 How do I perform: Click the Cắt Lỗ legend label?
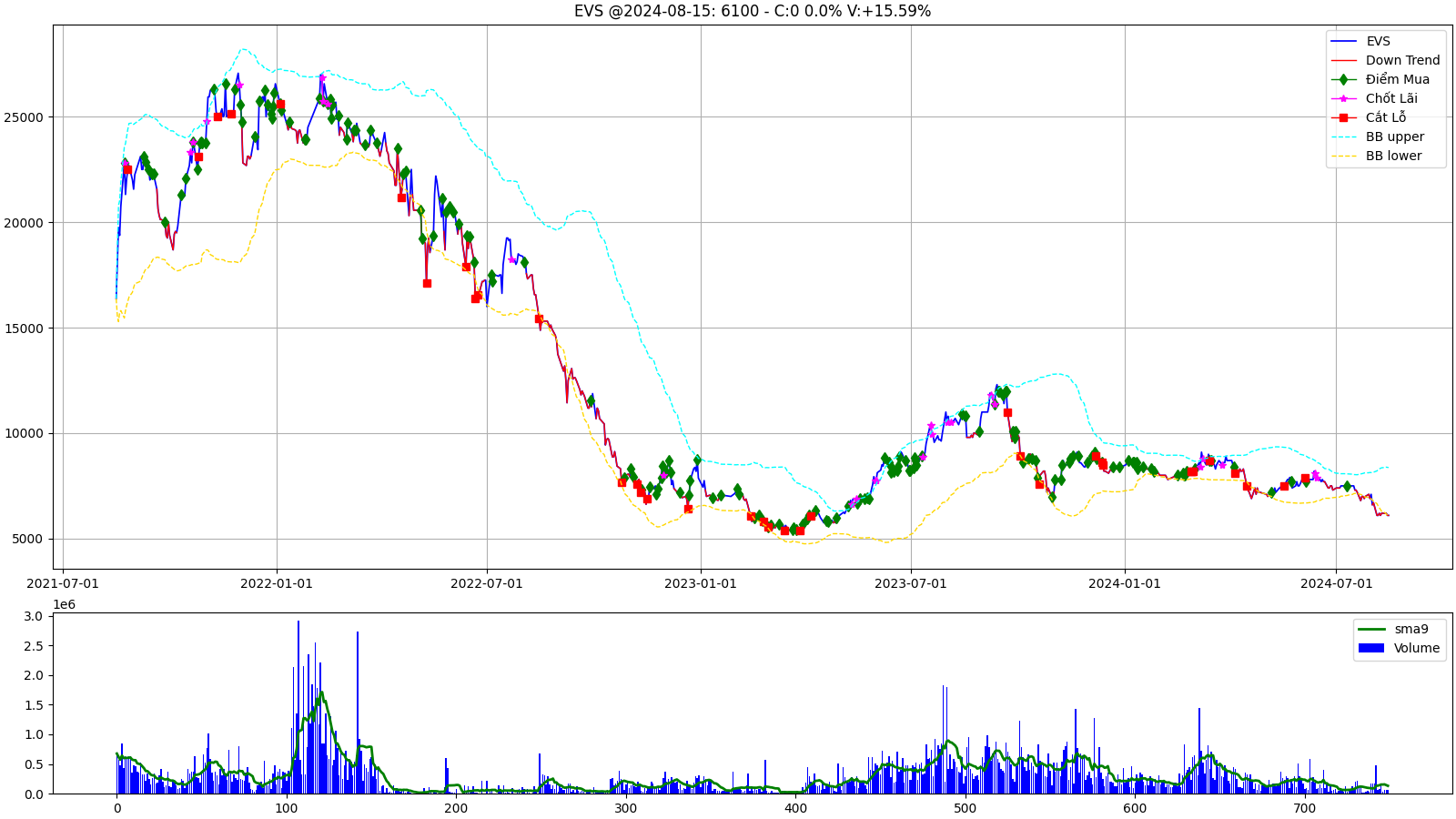tap(1386, 117)
